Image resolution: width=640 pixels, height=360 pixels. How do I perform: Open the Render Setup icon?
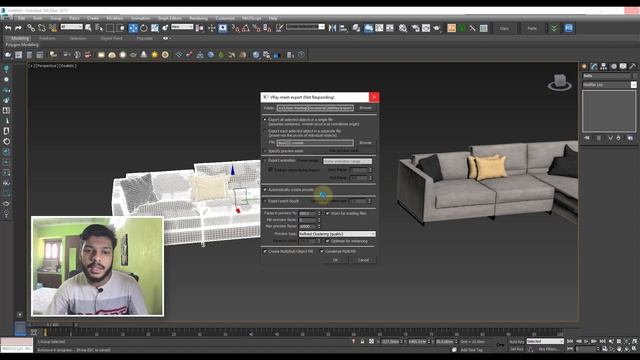point(416,28)
